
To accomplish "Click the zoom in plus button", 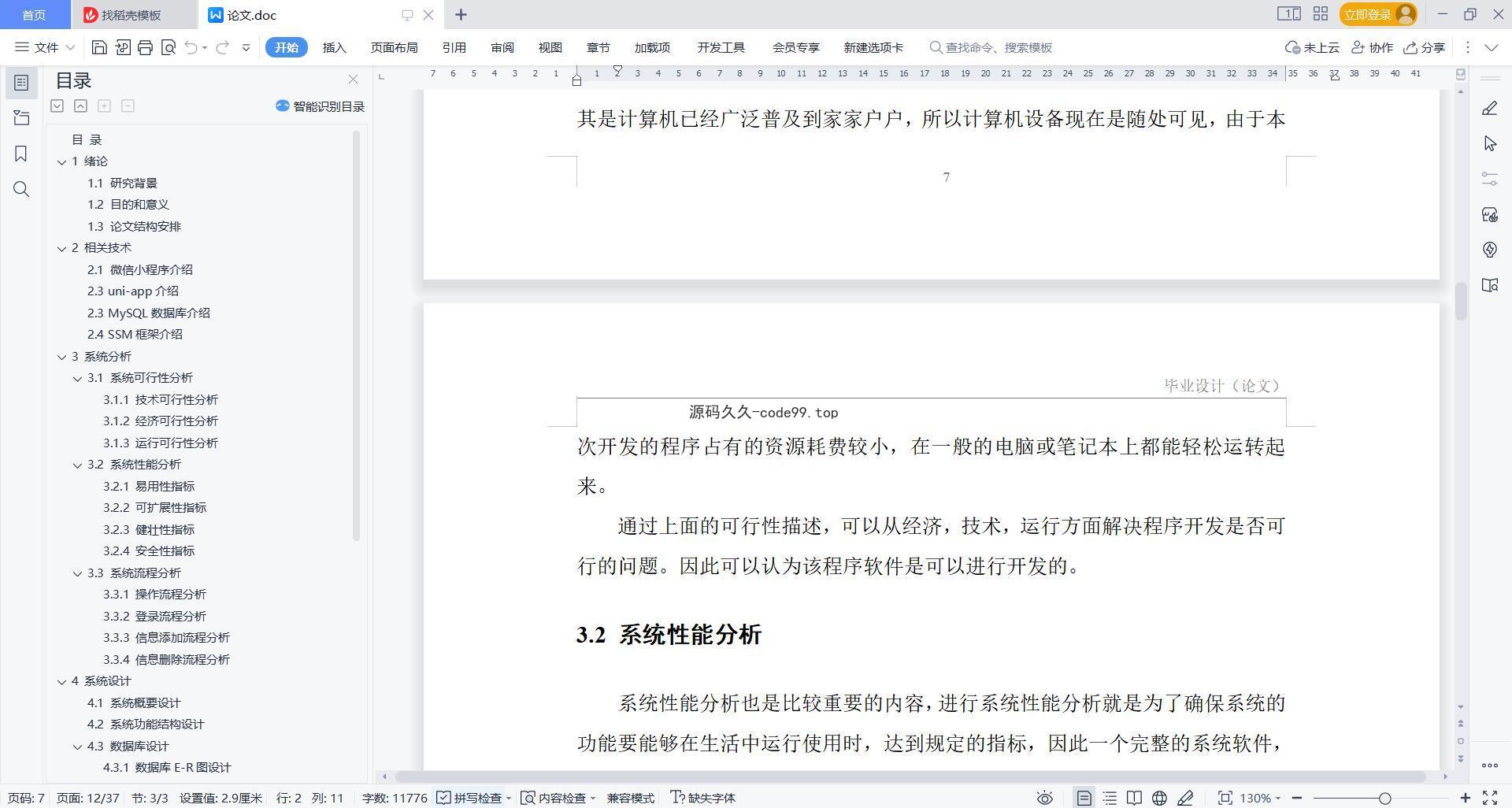I will click(x=1465, y=798).
